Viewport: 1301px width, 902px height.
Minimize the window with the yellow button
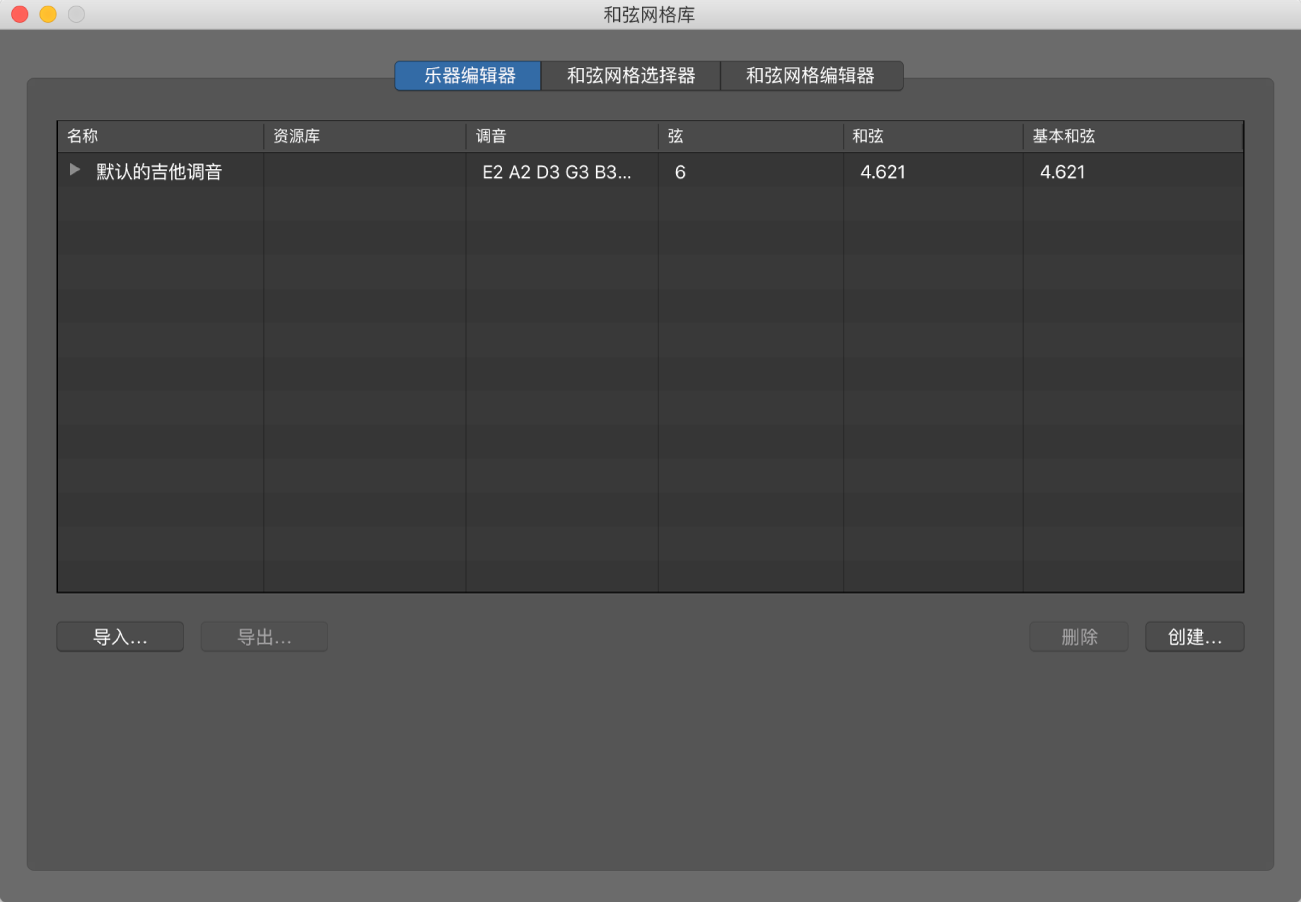pyautogui.click(x=47, y=14)
